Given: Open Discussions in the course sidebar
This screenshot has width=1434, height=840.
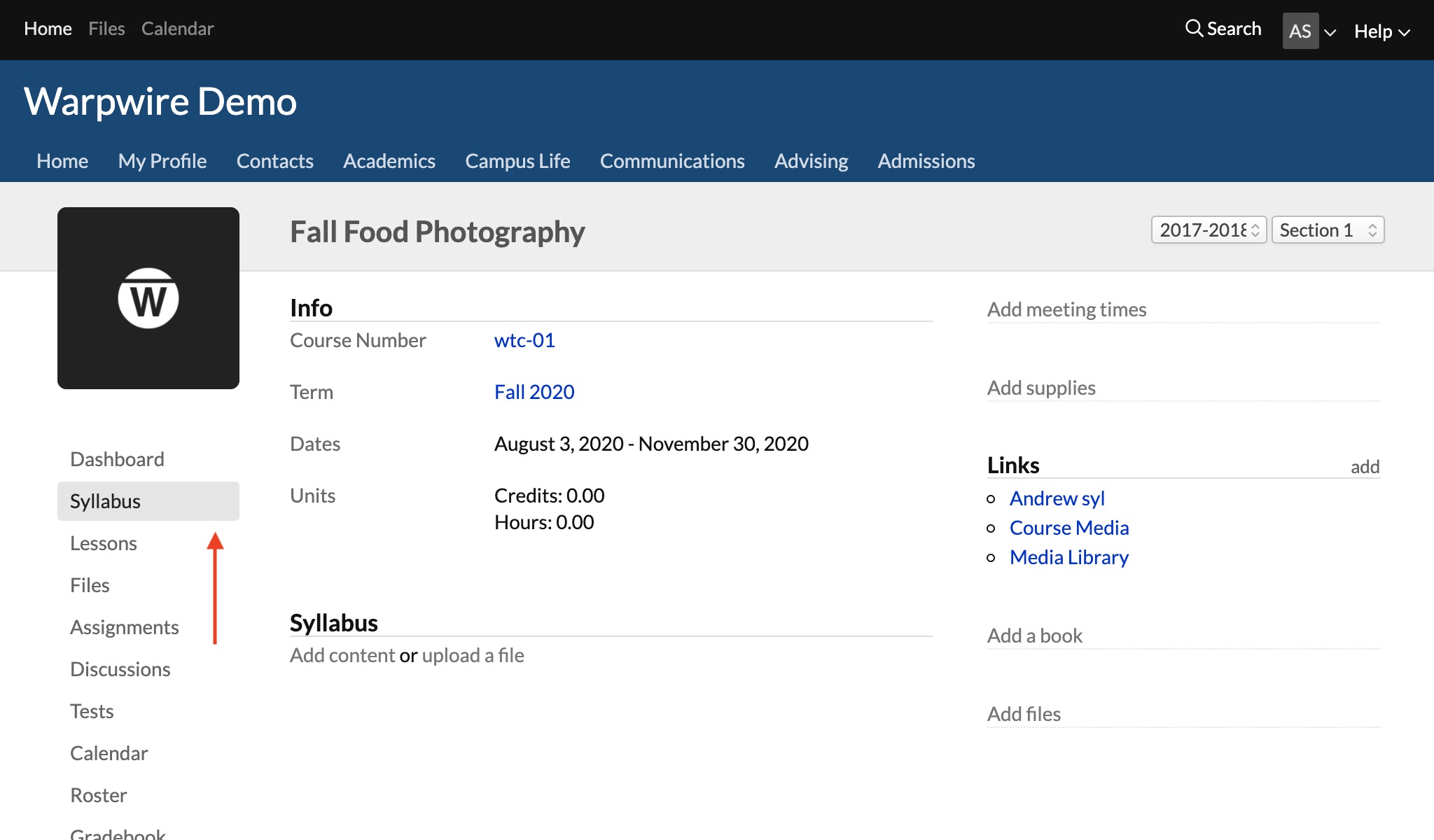Looking at the screenshot, I should tap(120, 669).
